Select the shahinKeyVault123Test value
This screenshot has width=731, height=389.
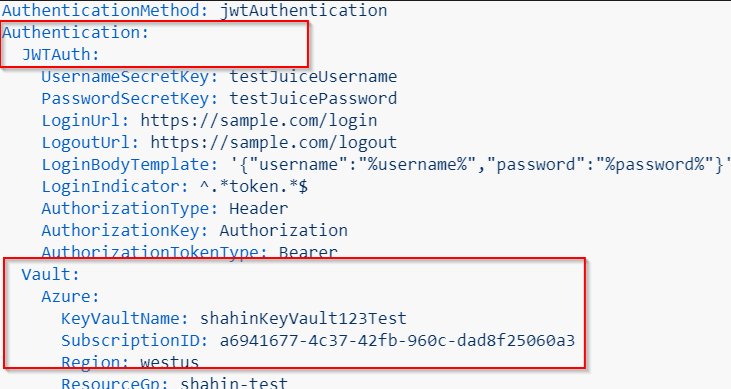click(x=303, y=318)
